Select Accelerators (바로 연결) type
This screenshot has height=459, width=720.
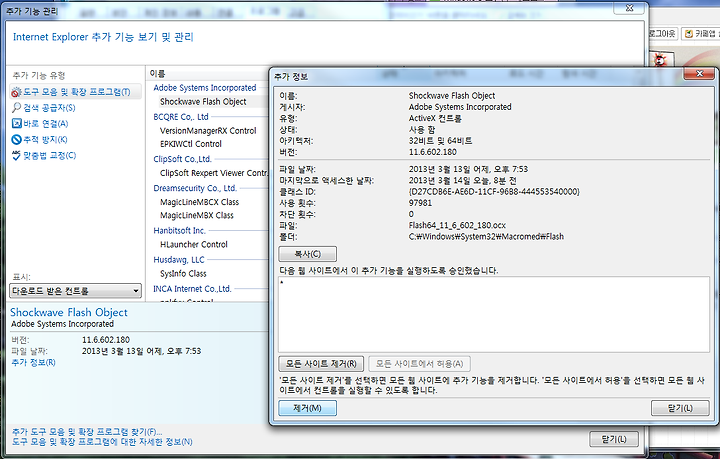pos(40,123)
